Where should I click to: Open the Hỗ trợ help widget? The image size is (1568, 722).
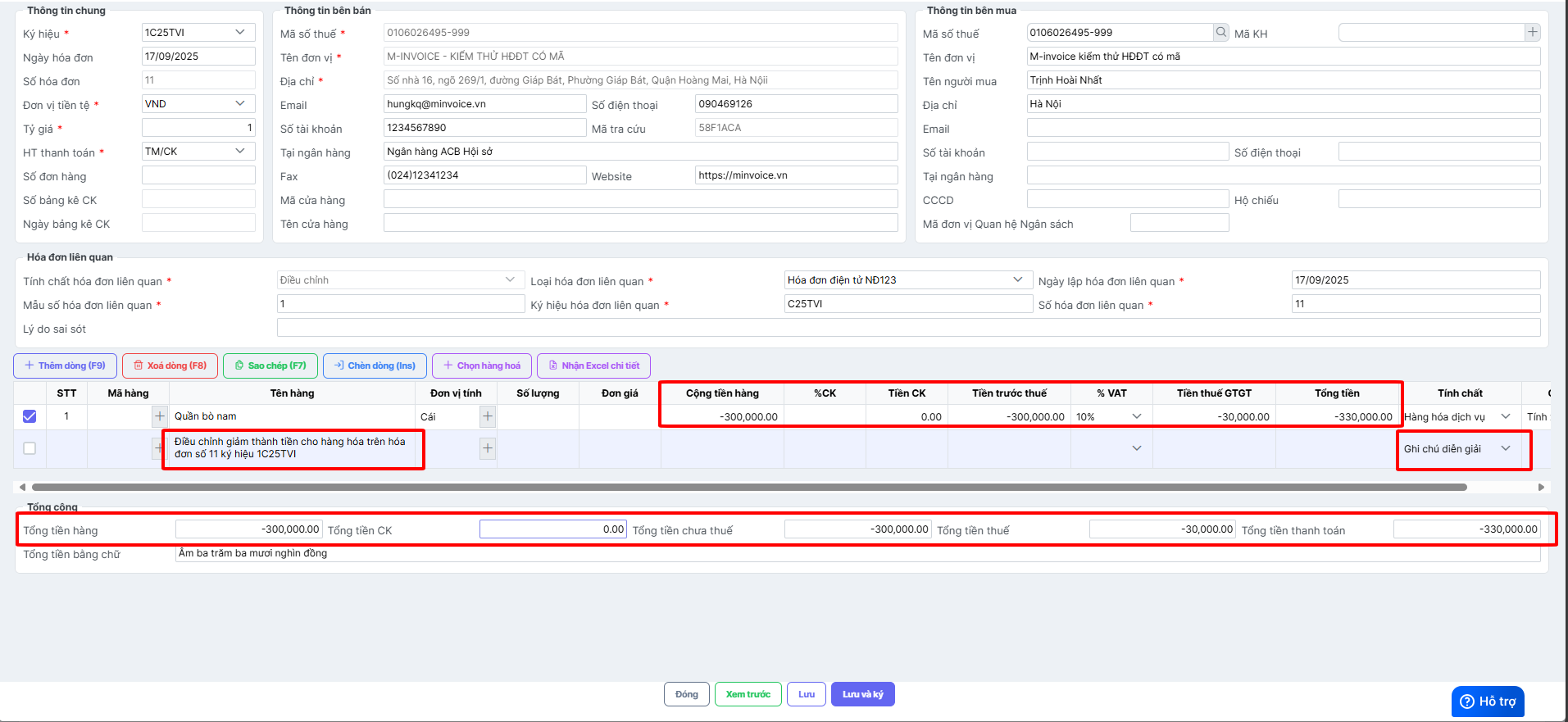click(1488, 702)
